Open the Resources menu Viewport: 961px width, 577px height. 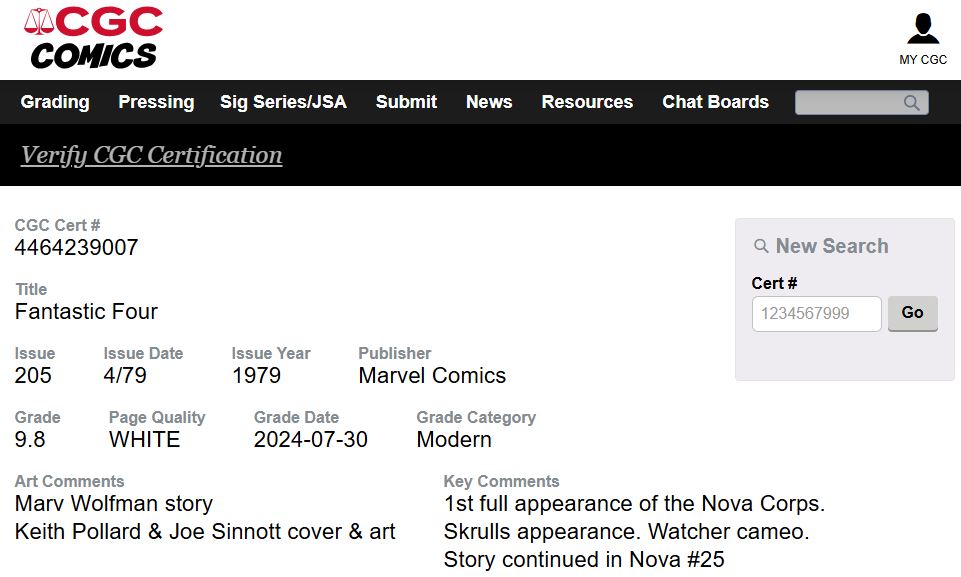(587, 102)
